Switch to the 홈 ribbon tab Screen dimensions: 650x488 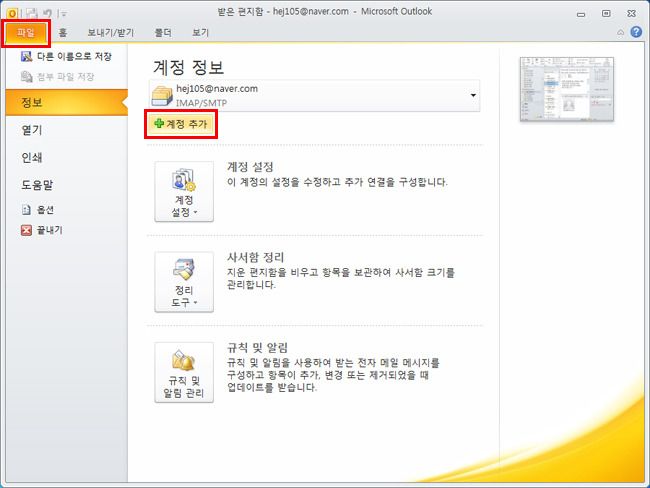[63, 33]
